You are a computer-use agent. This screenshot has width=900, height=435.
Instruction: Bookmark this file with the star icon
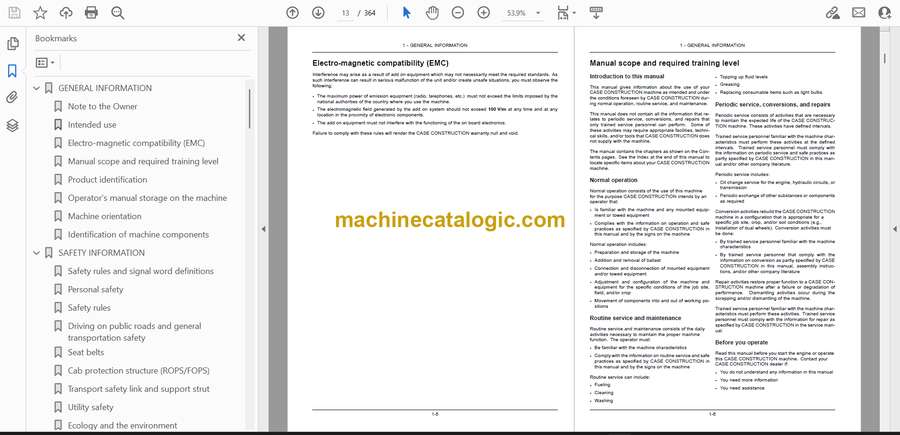pyautogui.click(x=40, y=13)
